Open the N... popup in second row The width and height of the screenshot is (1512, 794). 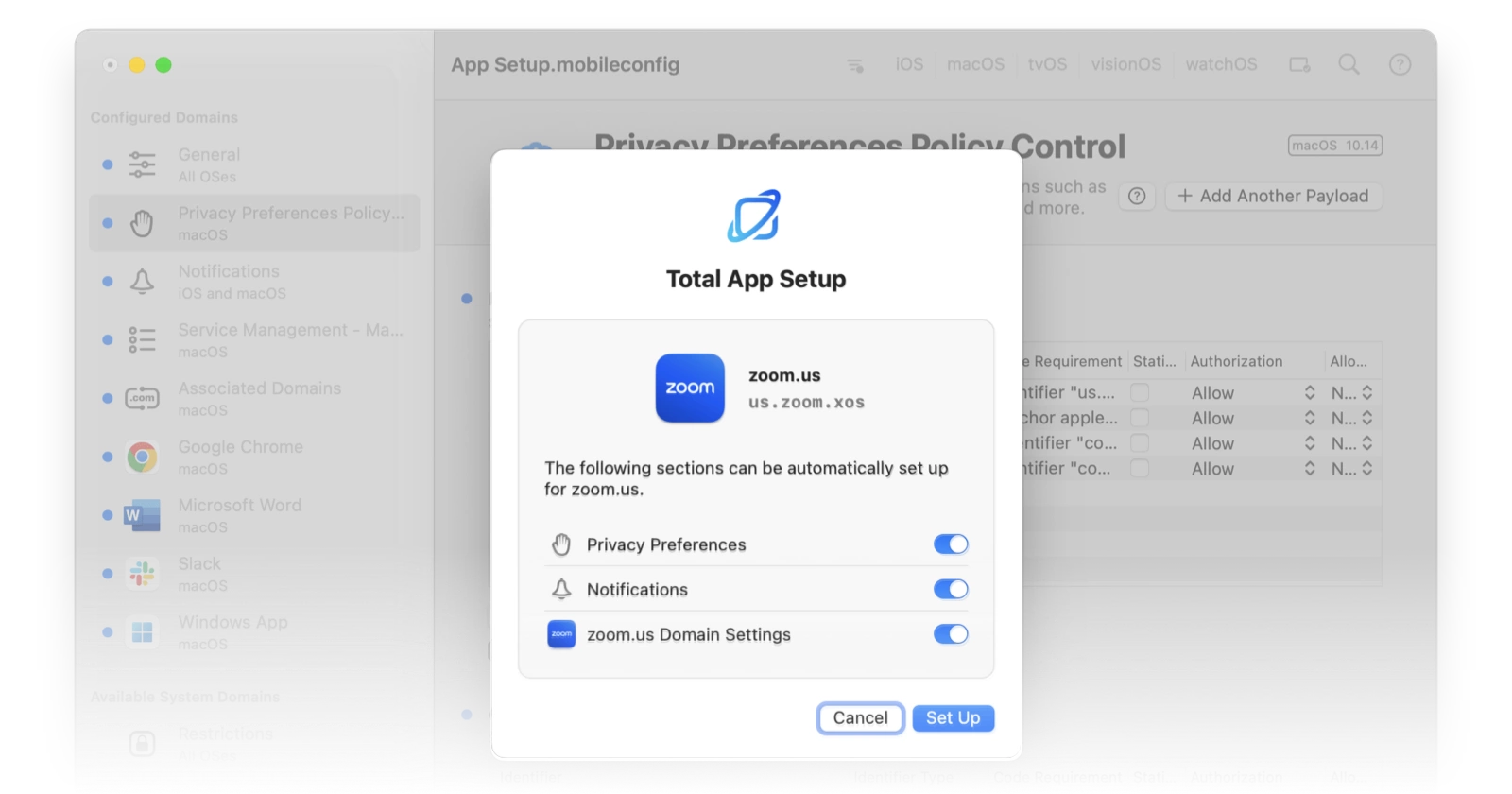(x=1352, y=418)
